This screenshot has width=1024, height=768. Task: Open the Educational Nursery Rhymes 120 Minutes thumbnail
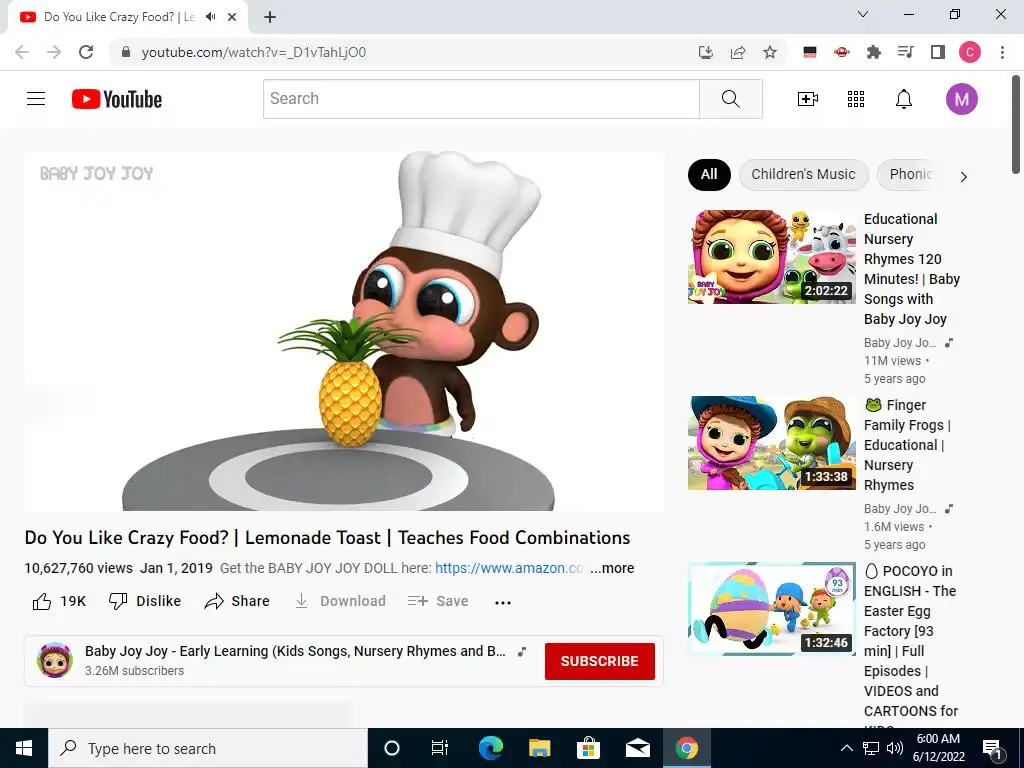pos(771,257)
